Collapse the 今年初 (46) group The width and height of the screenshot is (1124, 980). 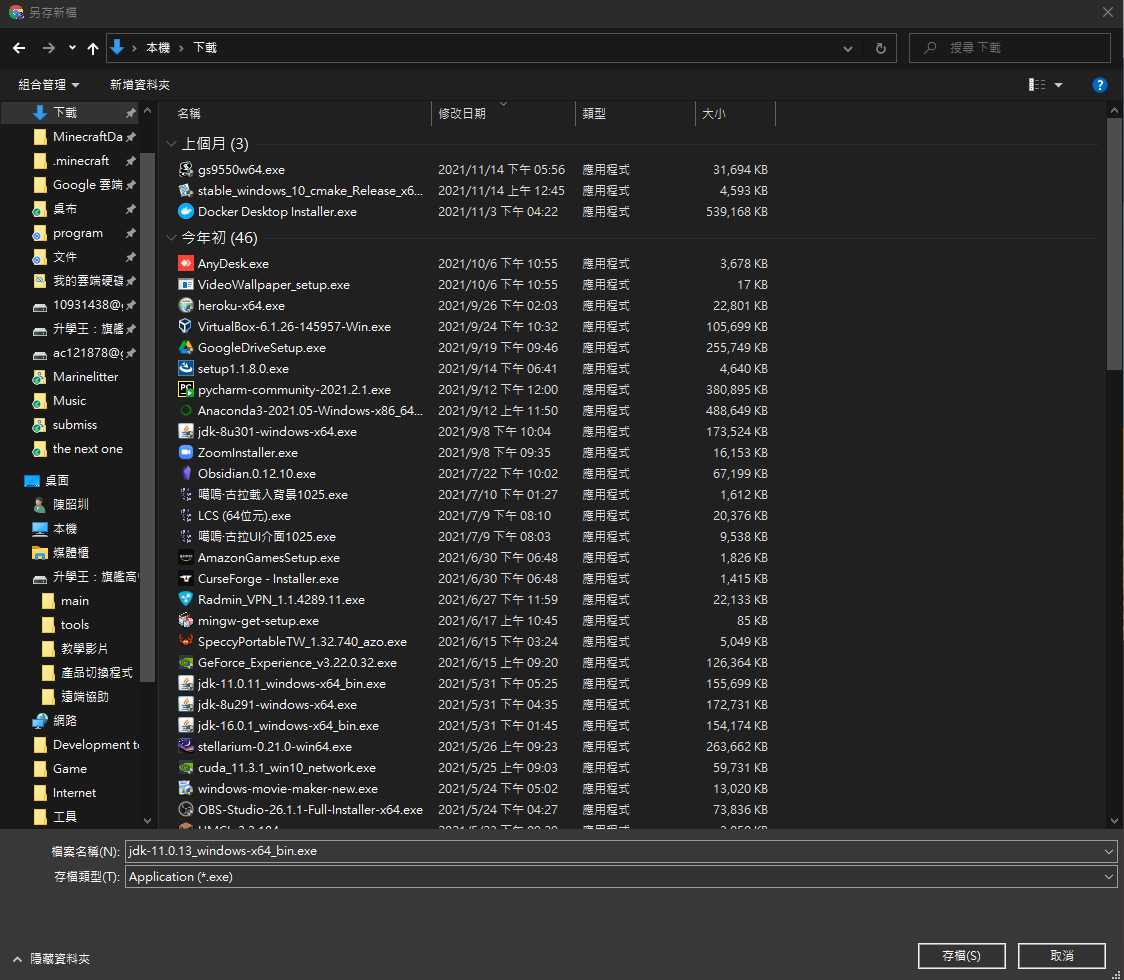click(171, 237)
